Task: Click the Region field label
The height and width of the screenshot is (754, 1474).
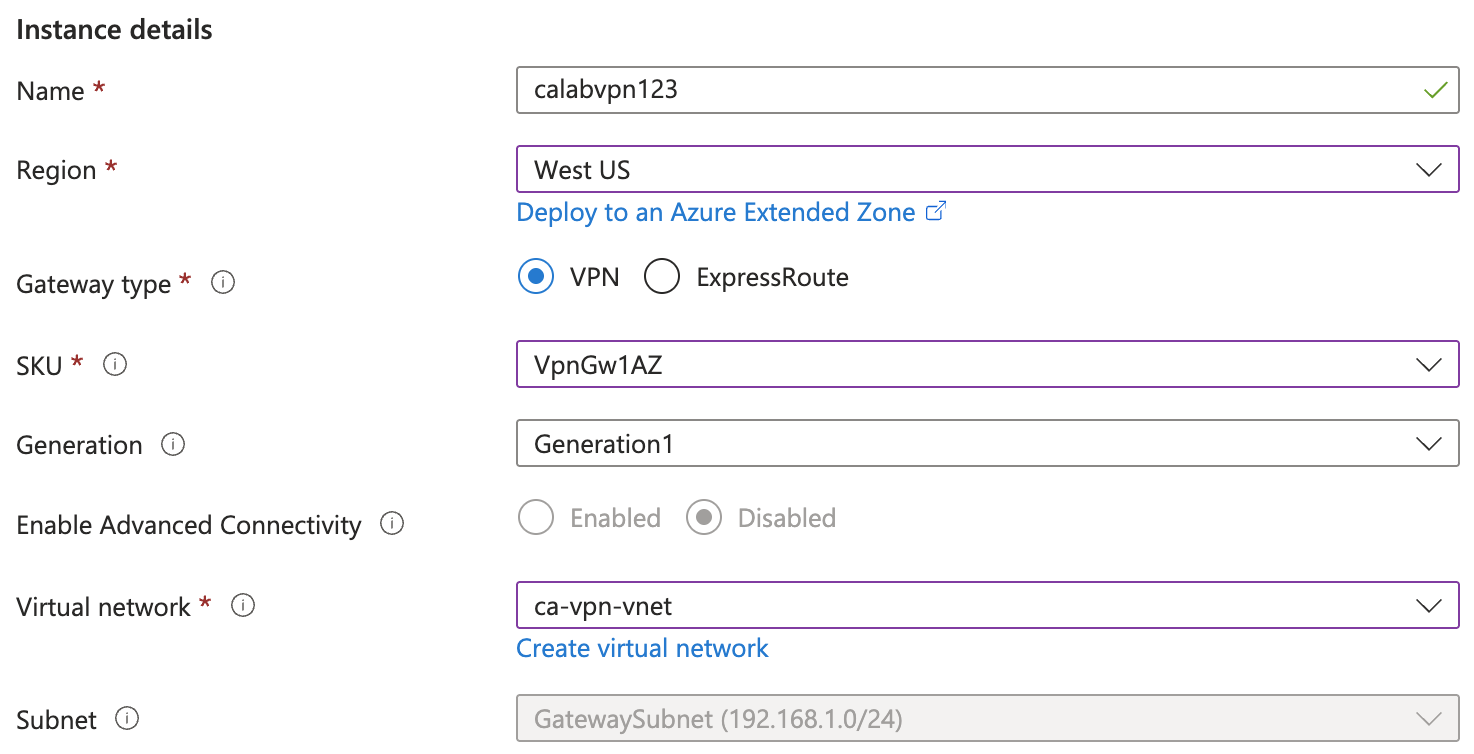Action: (x=57, y=170)
